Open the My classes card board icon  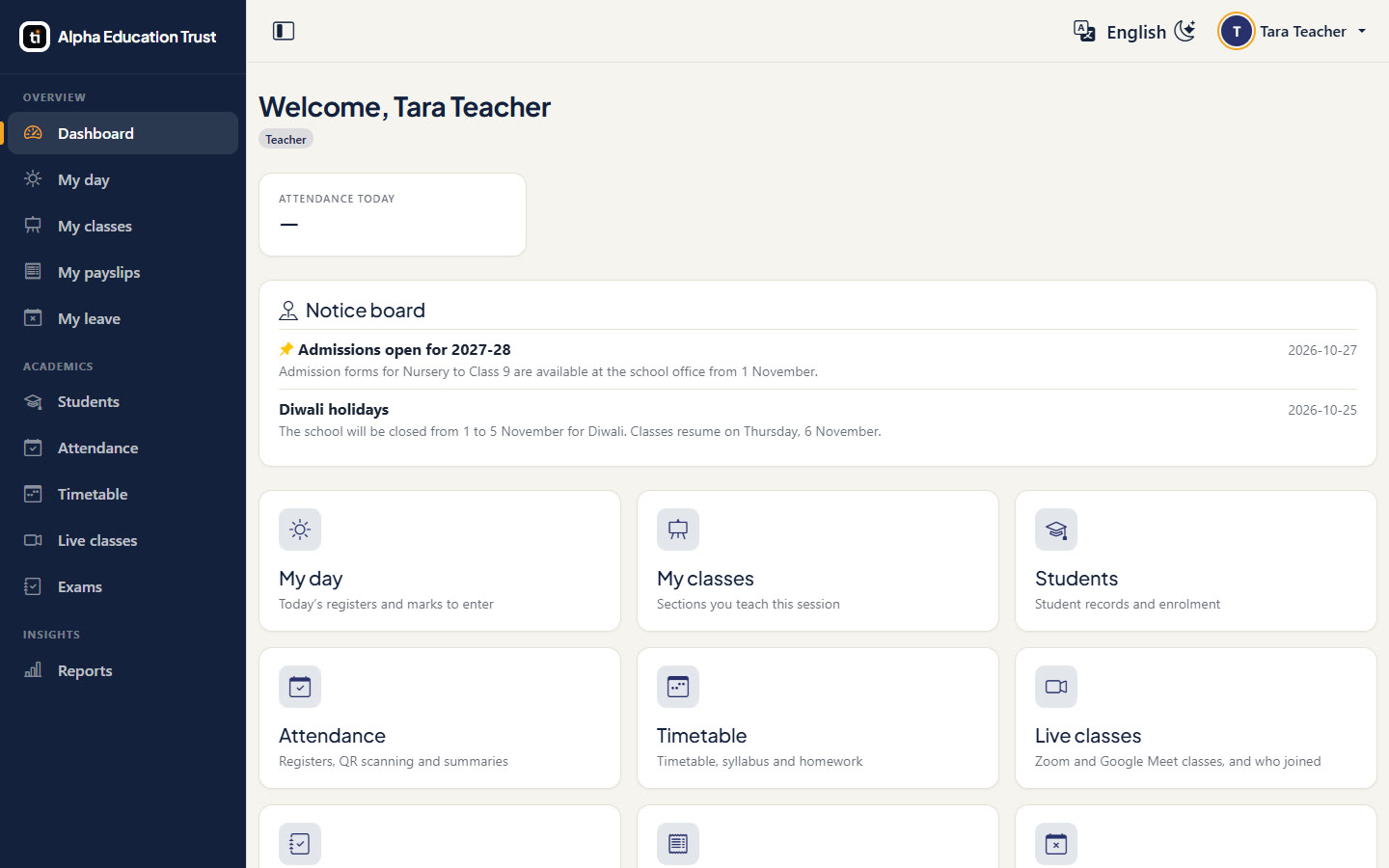(x=678, y=529)
